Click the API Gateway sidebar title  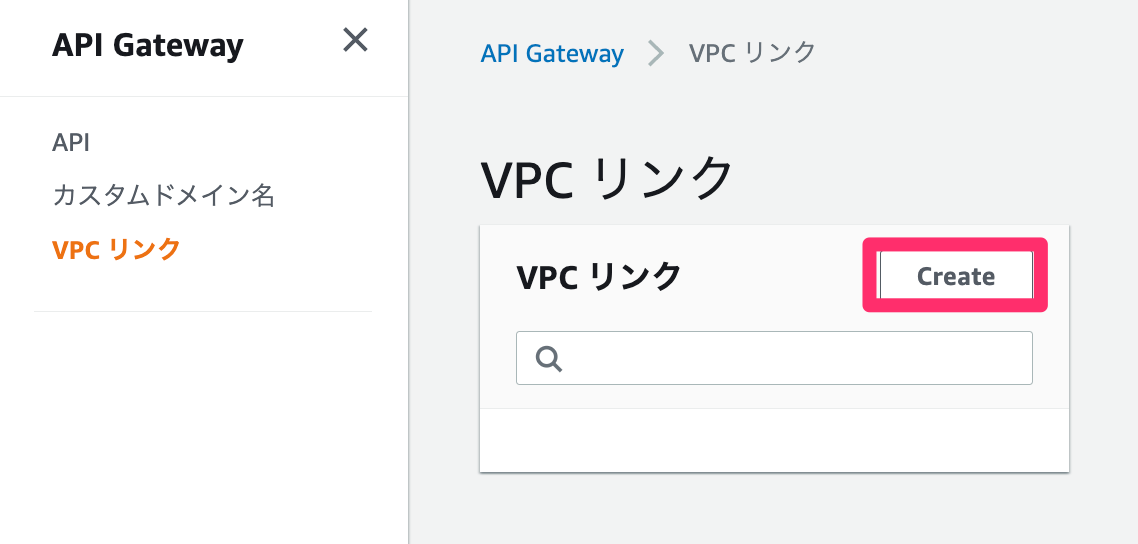(x=147, y=45)
